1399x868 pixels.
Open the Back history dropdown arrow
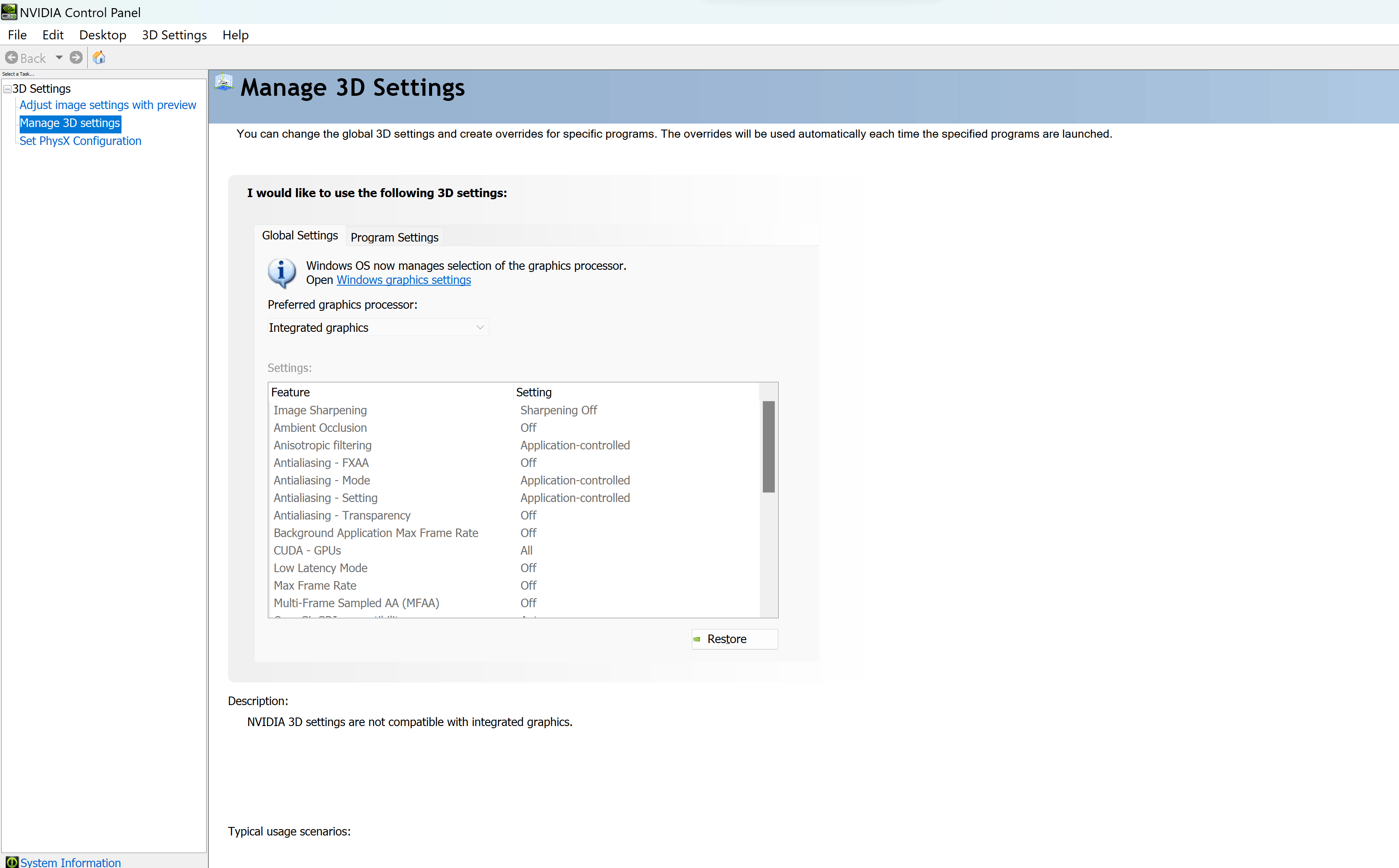pos(59,57)
